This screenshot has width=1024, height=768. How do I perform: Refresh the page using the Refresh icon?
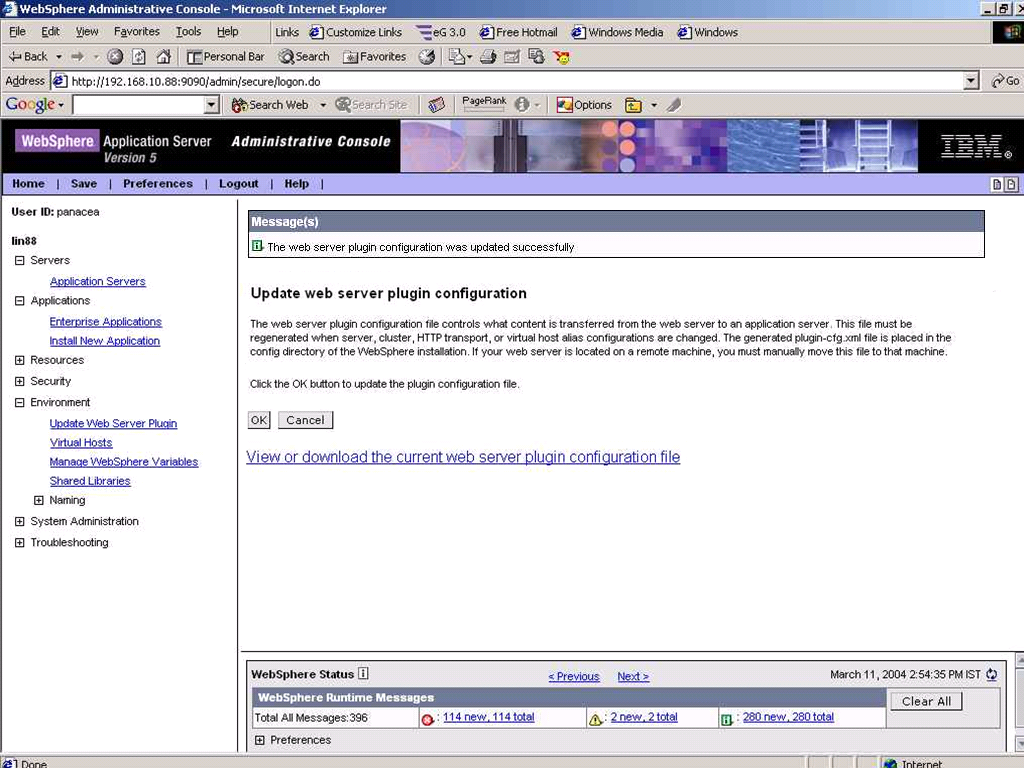click(x=138, y=57)
